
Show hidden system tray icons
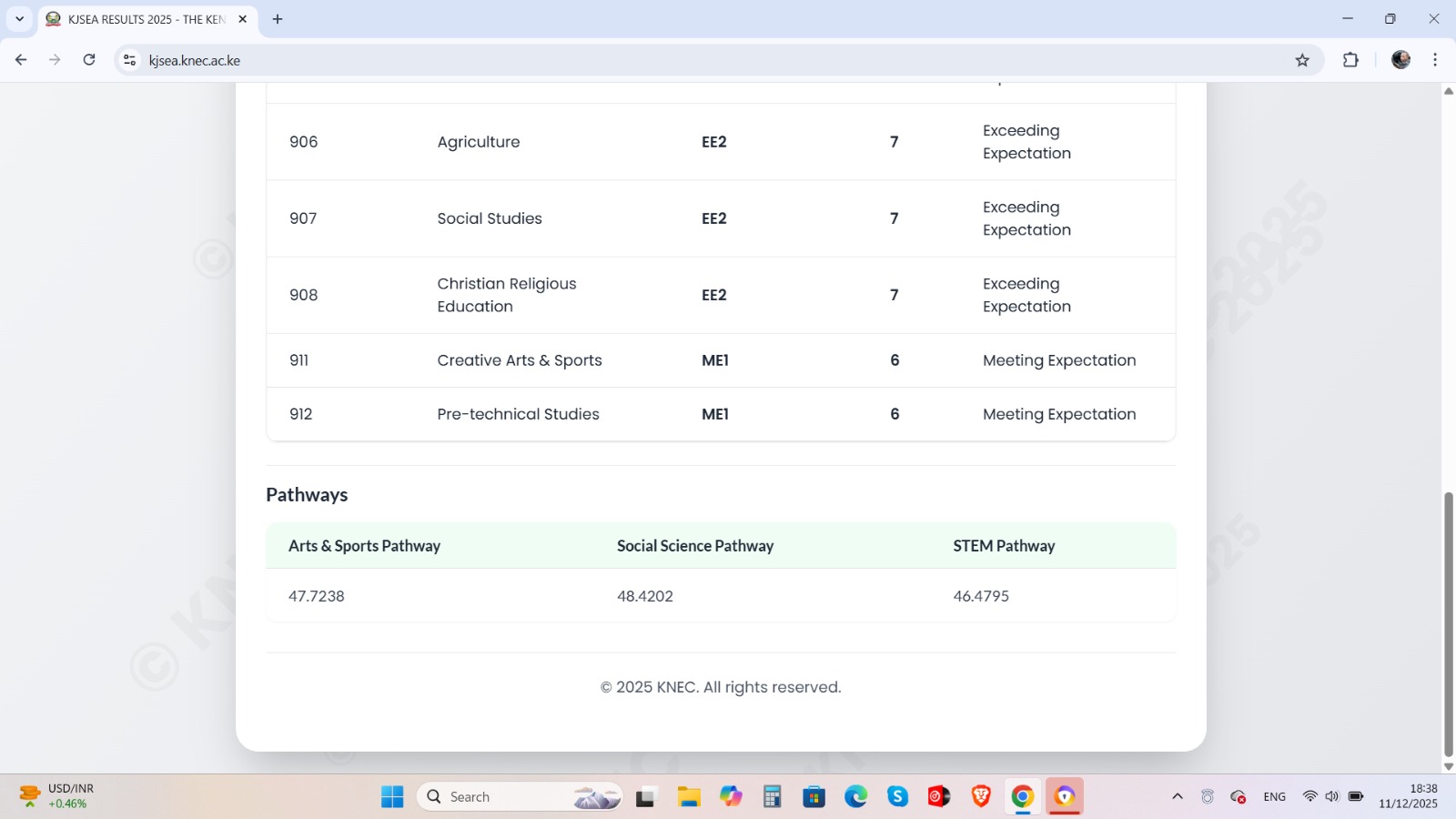pos(1177,796)
